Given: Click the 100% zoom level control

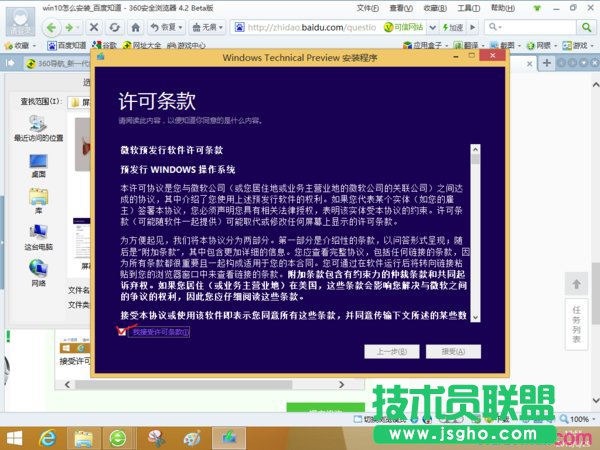Looking at the screenshot, I should 577,419.
